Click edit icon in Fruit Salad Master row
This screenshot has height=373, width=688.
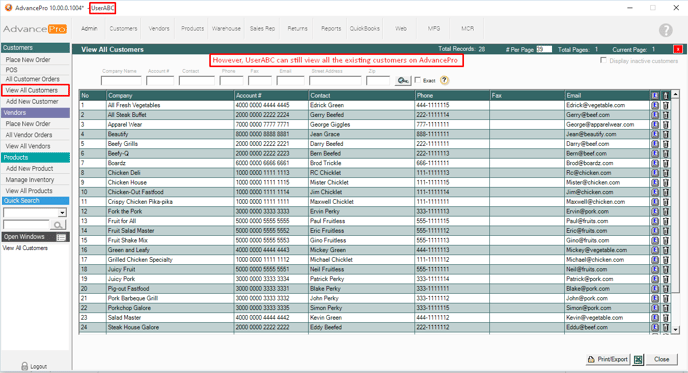[655, 231]
